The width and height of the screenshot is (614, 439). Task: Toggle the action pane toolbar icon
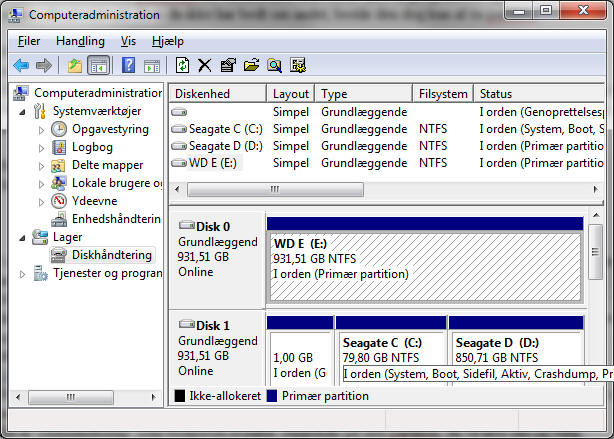(x=152, y=66)
